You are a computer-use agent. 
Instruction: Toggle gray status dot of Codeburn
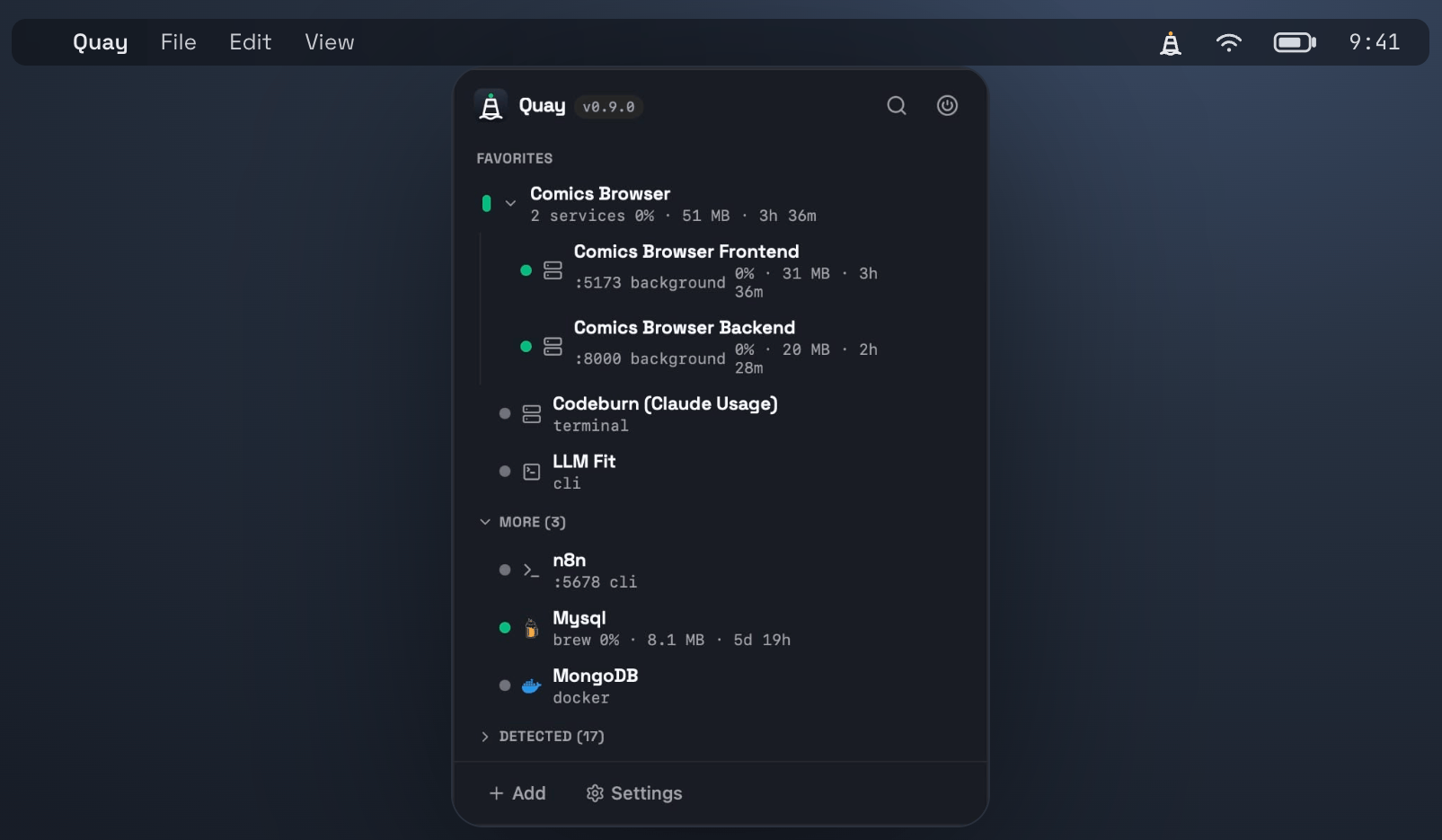(x=504, y=413)
